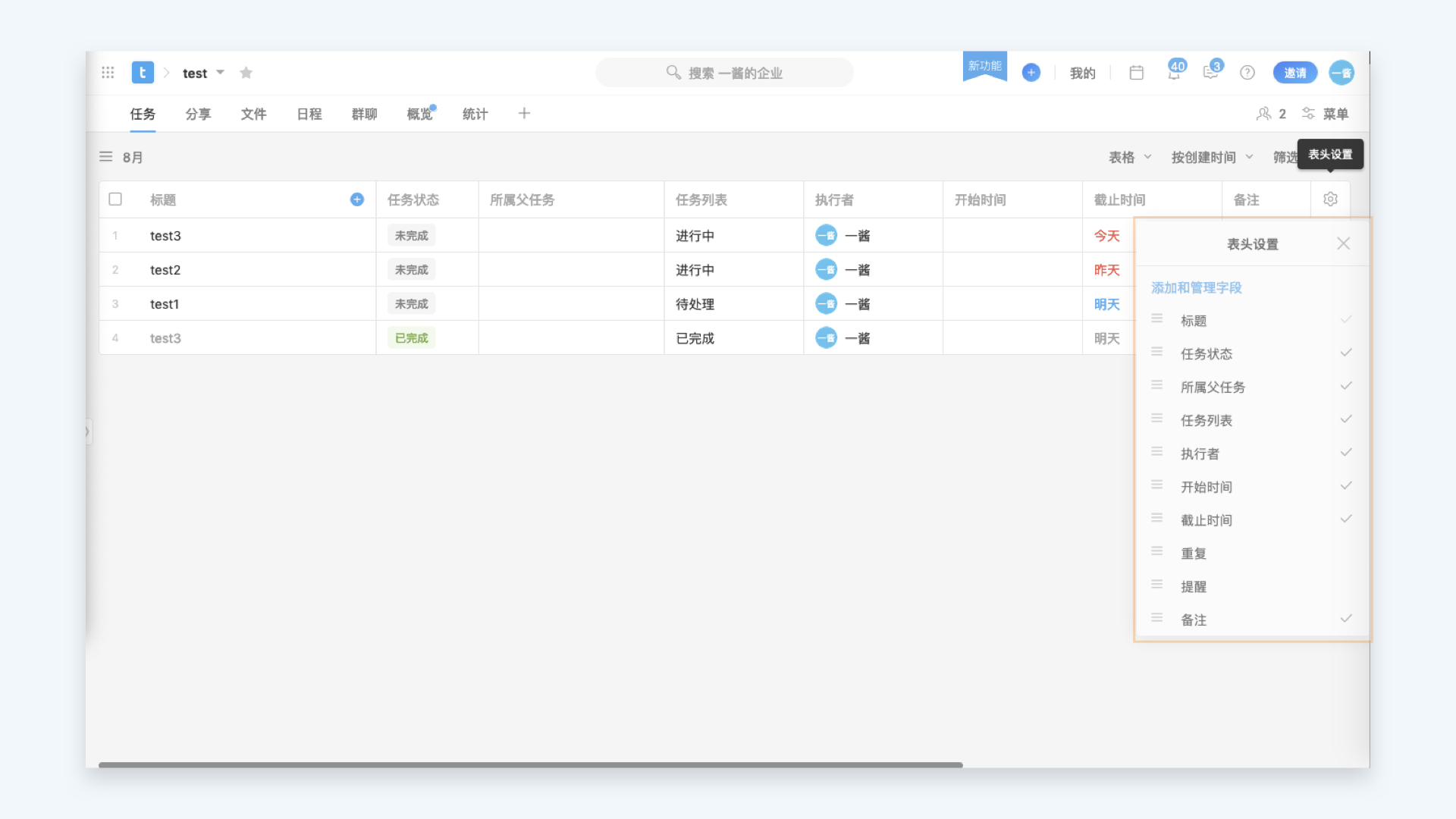Open the app grid launcher icon
1456x819 pixels.
pyautogui.click(x=108, y=73)
